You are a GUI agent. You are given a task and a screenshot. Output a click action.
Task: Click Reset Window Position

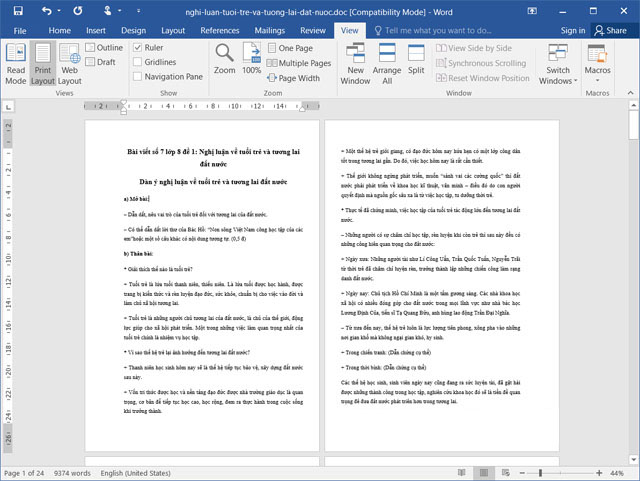(x=483, y=78)
